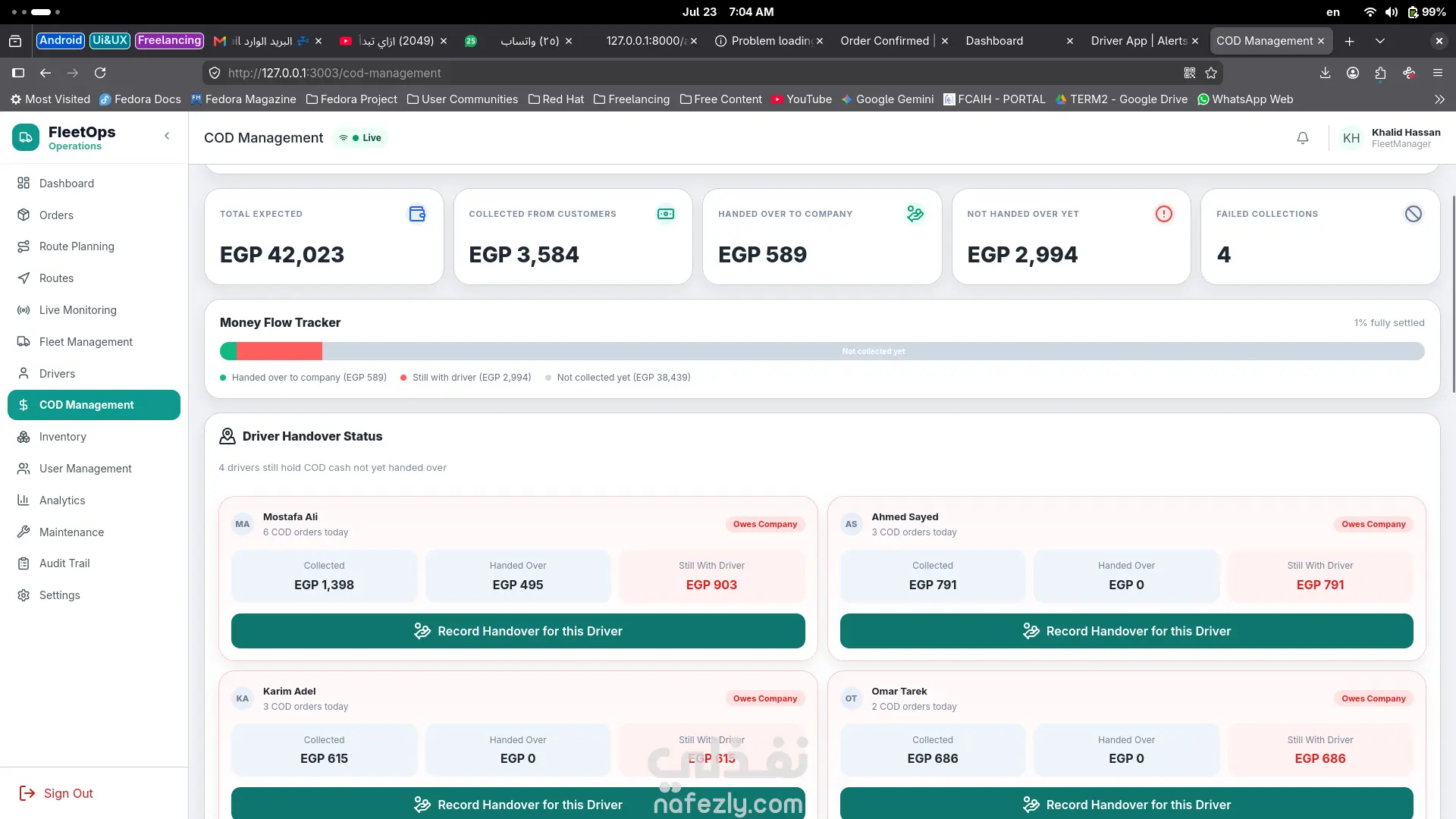Click the ban icon on Failed Collections card

[x=1414, y=214]
